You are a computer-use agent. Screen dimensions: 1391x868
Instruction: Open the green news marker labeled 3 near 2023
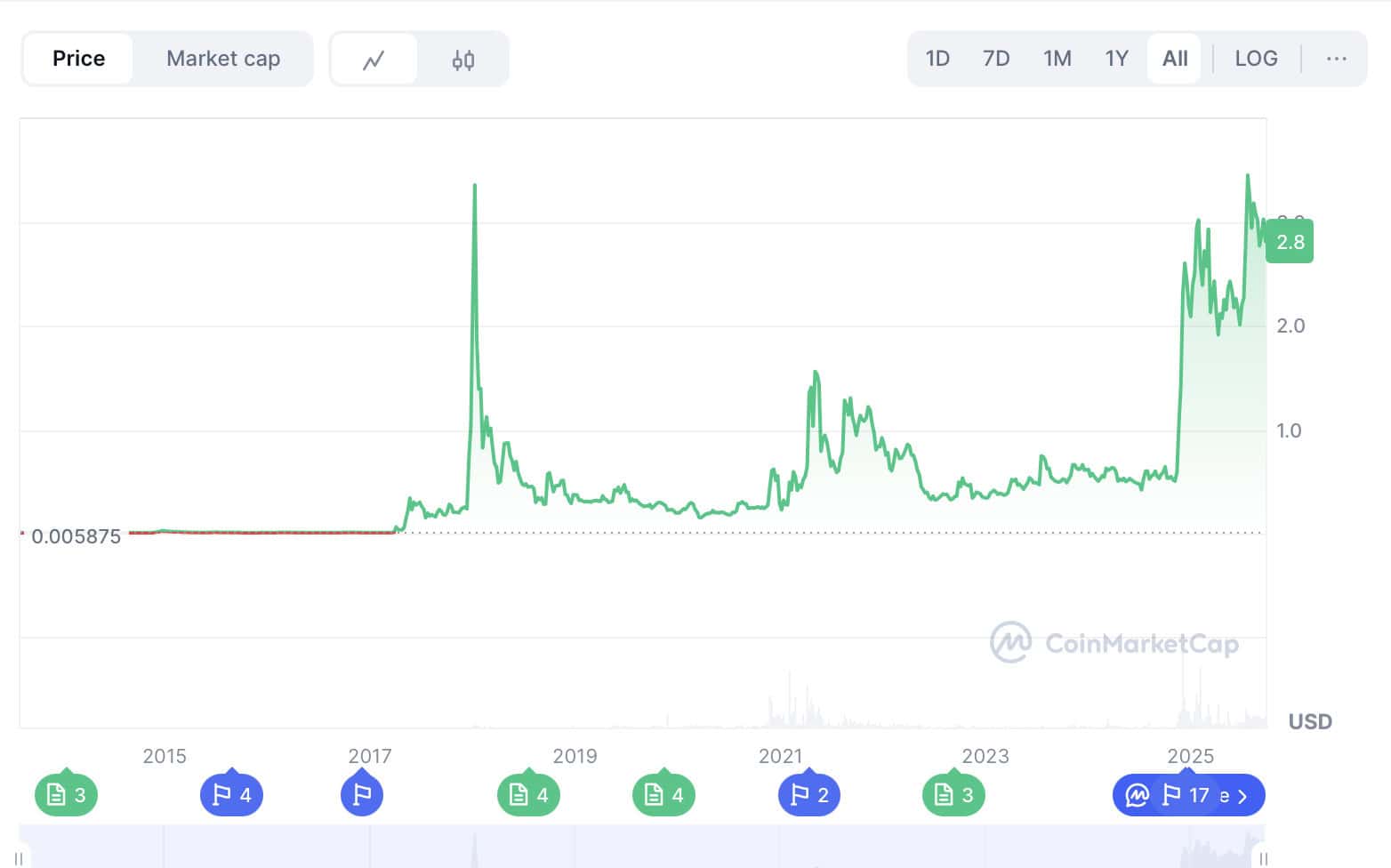point(953,794)
